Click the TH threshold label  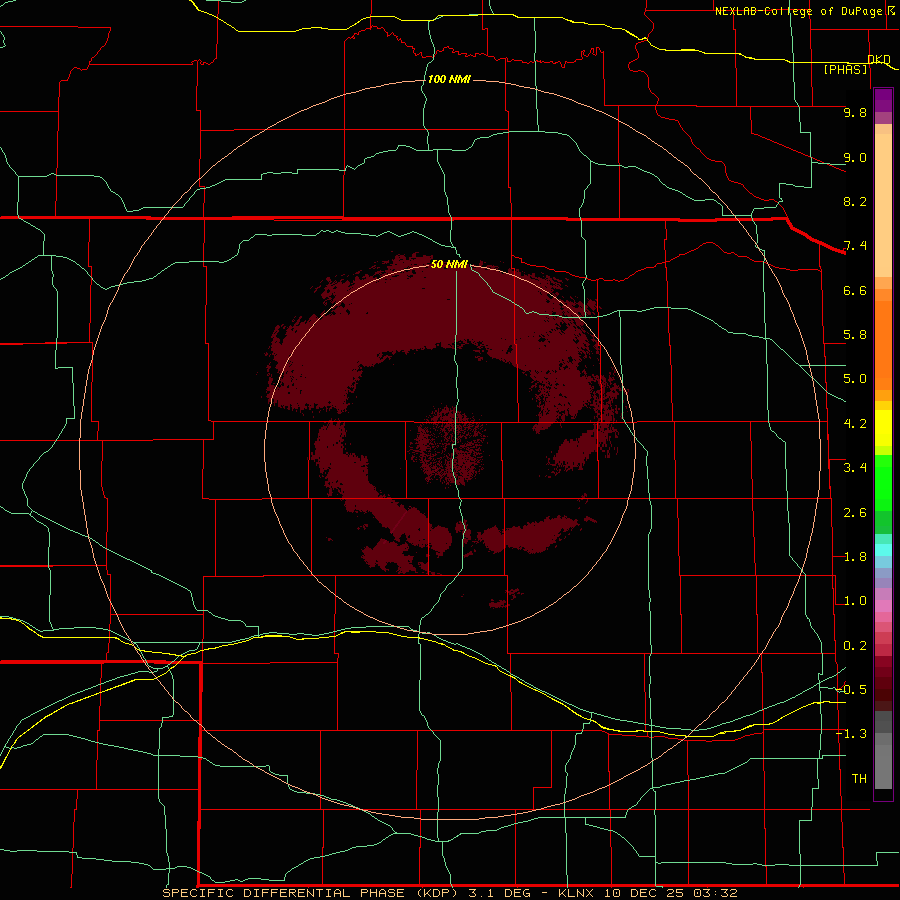click(x=859, y=779)
